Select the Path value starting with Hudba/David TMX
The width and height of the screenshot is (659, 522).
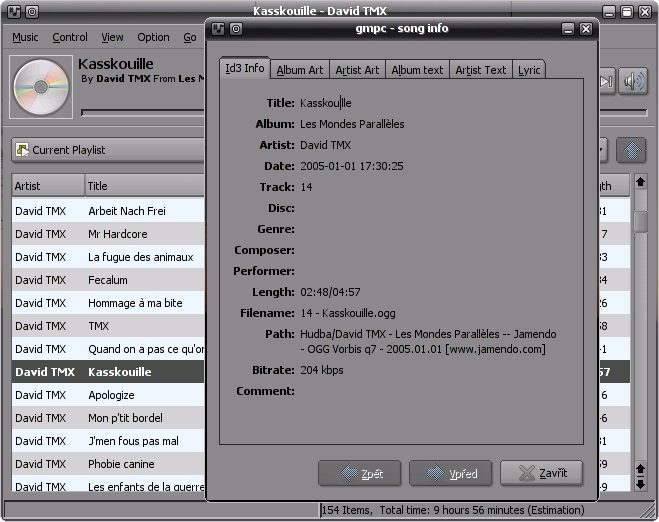(428, 341)
